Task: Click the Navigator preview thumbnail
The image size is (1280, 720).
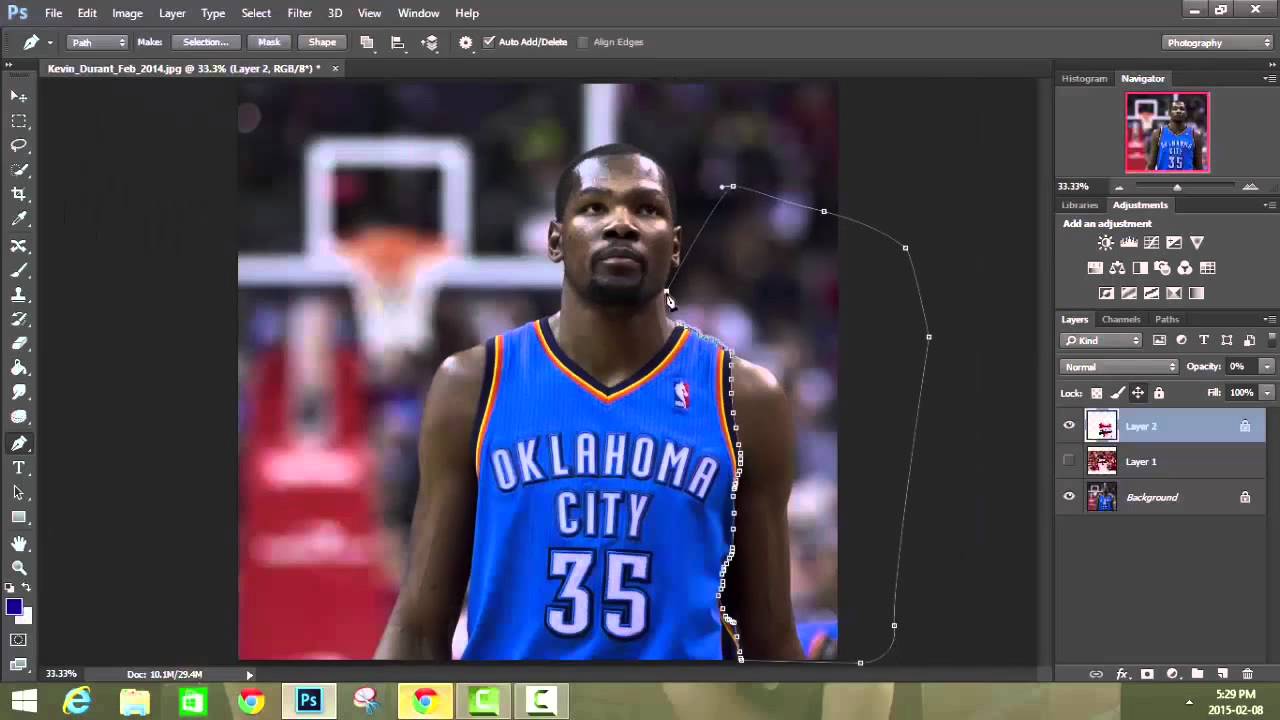Action: pyautogui.click(x=1167, y=132)
